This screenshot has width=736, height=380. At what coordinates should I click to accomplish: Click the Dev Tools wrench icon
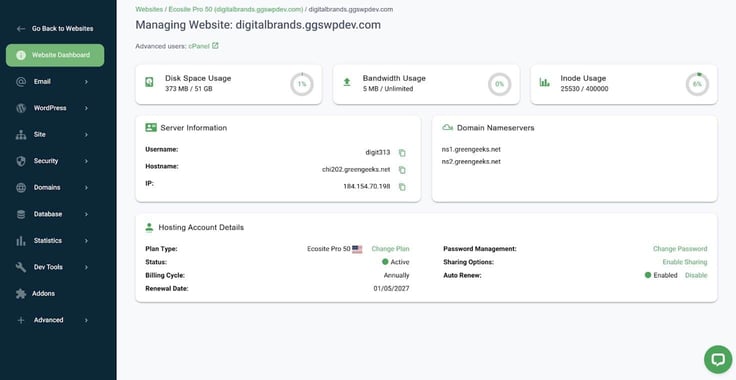coord(21,267)
